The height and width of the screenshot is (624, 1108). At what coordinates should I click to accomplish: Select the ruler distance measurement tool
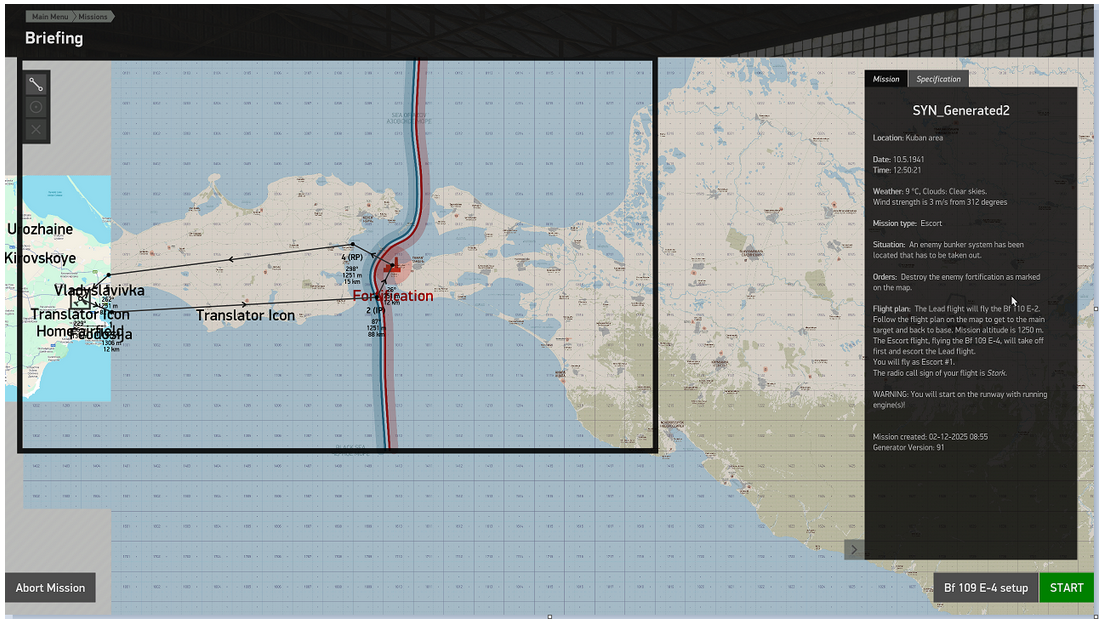coord(36,84)
